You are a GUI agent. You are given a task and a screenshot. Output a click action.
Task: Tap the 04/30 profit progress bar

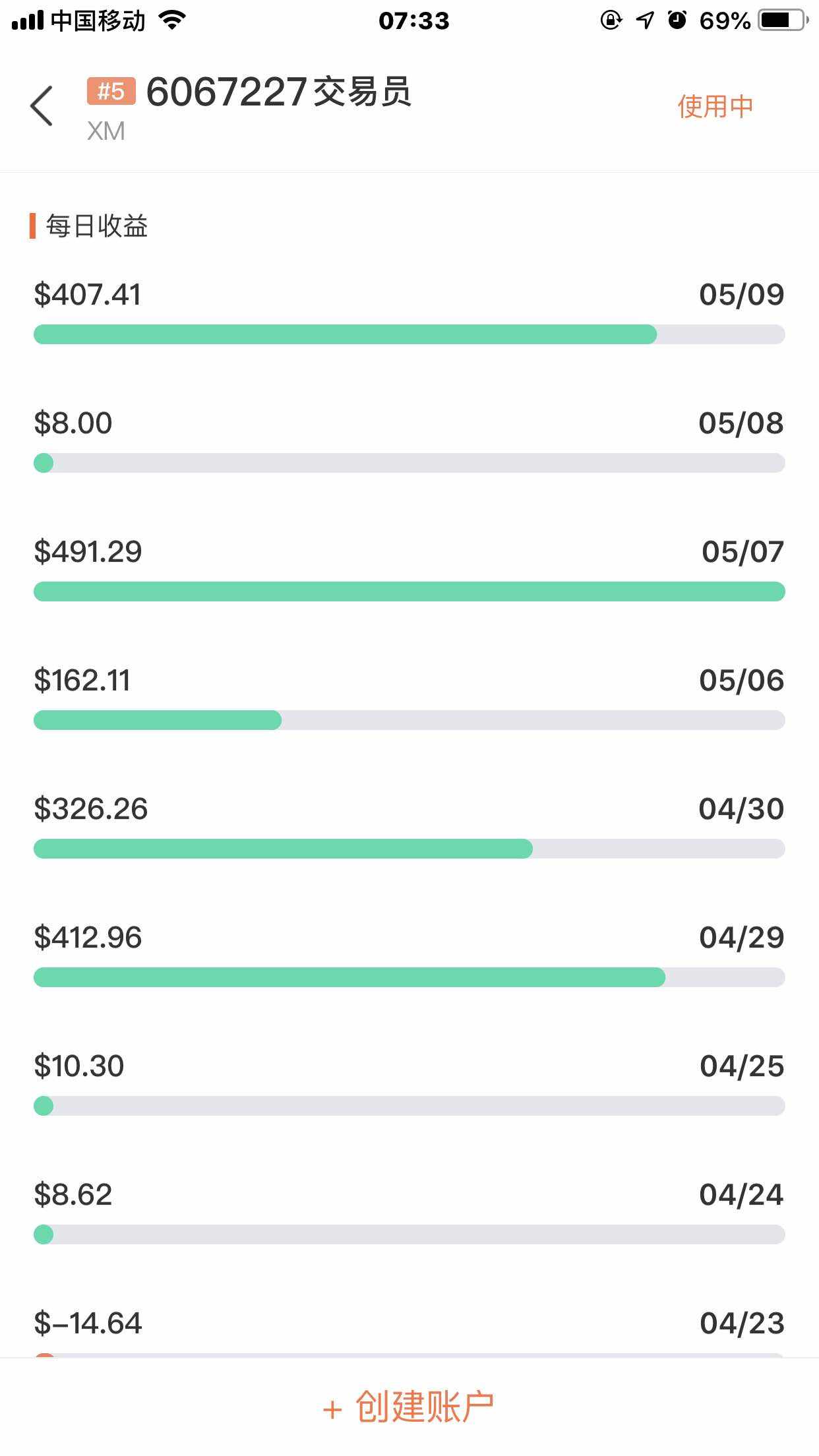pos(409,849)
